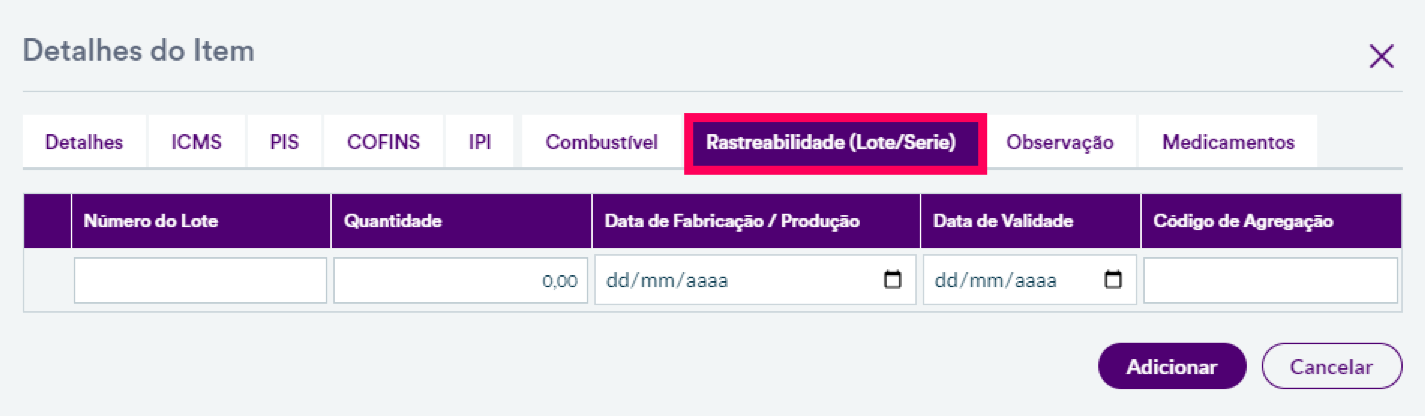Click the Adicionar button

pos(1171,367)
